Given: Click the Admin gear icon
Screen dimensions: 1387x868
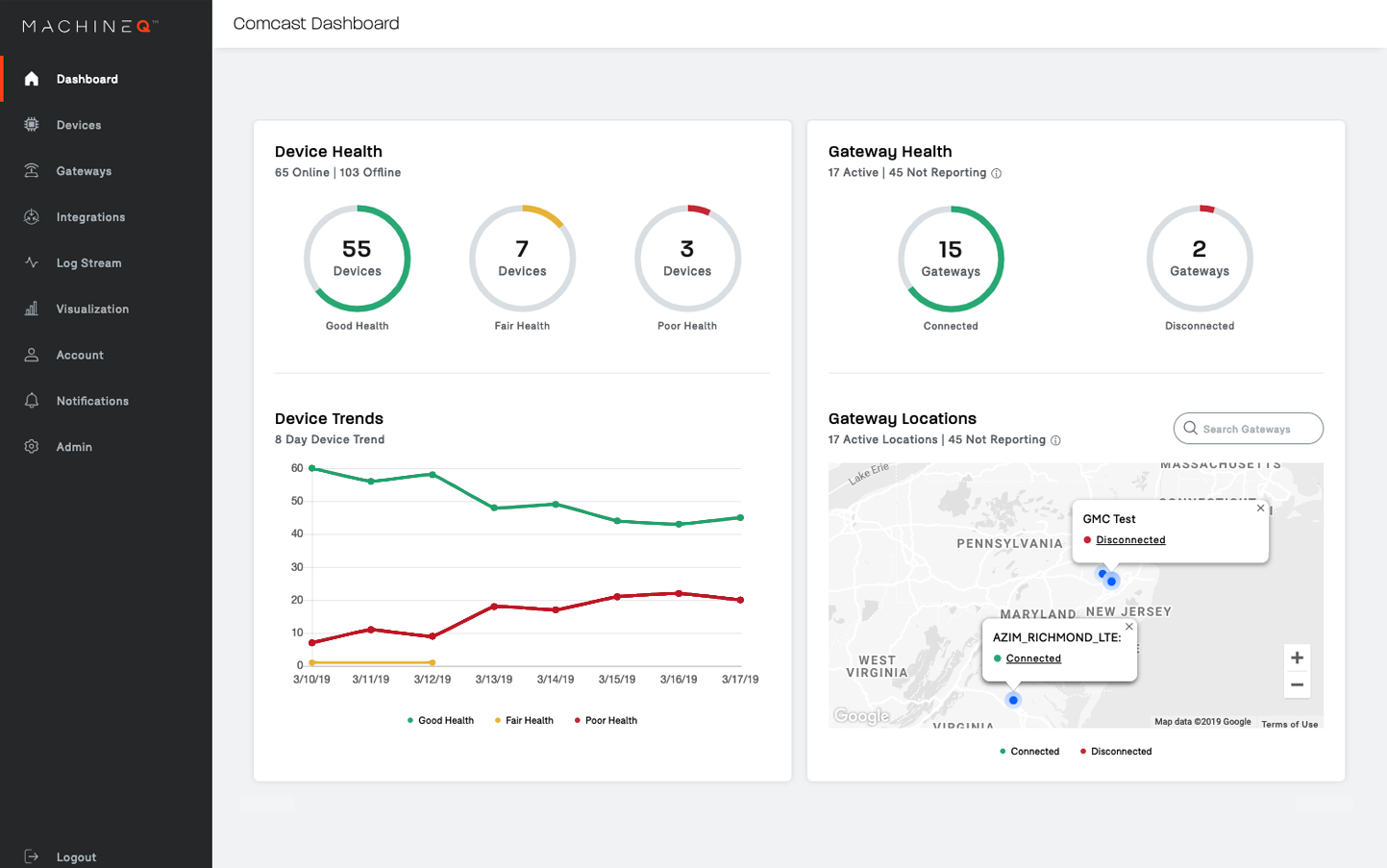Looking at the screenshot, I should (32, 447).
